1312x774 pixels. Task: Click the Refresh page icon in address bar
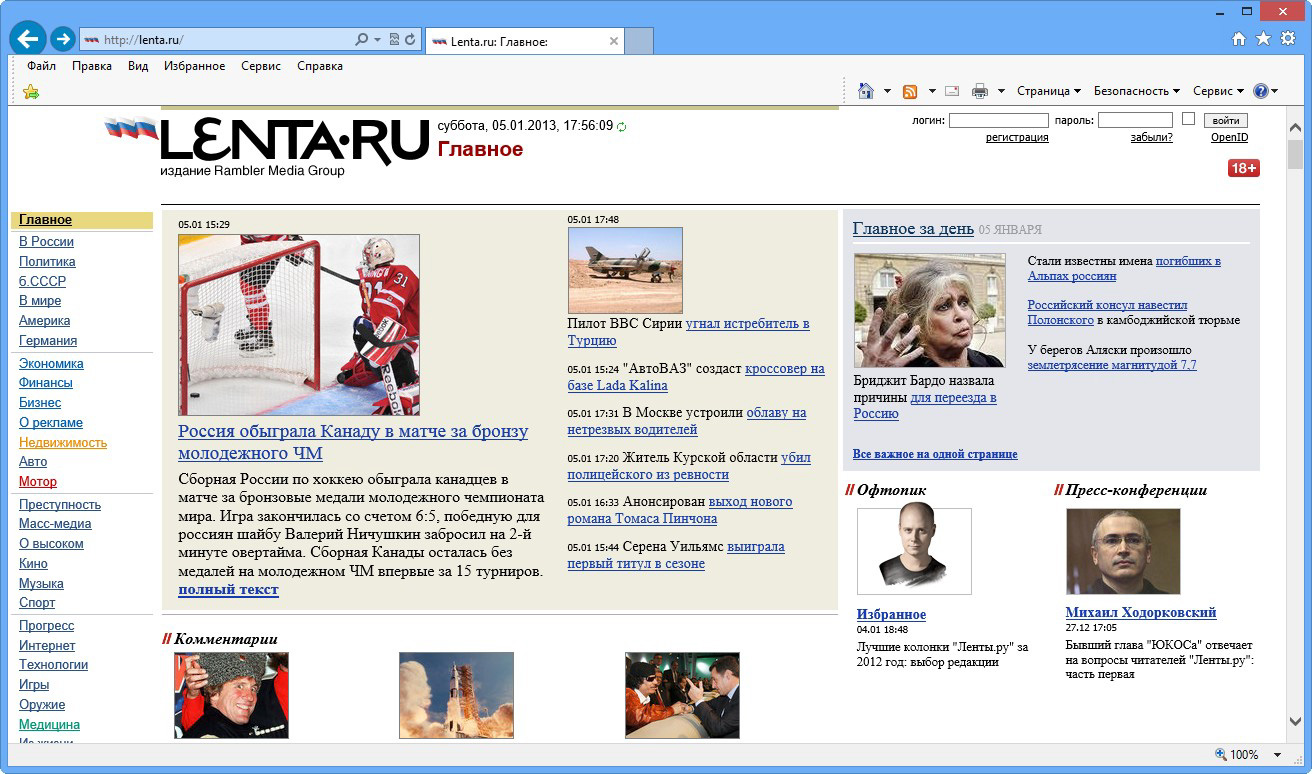[410, 40]
